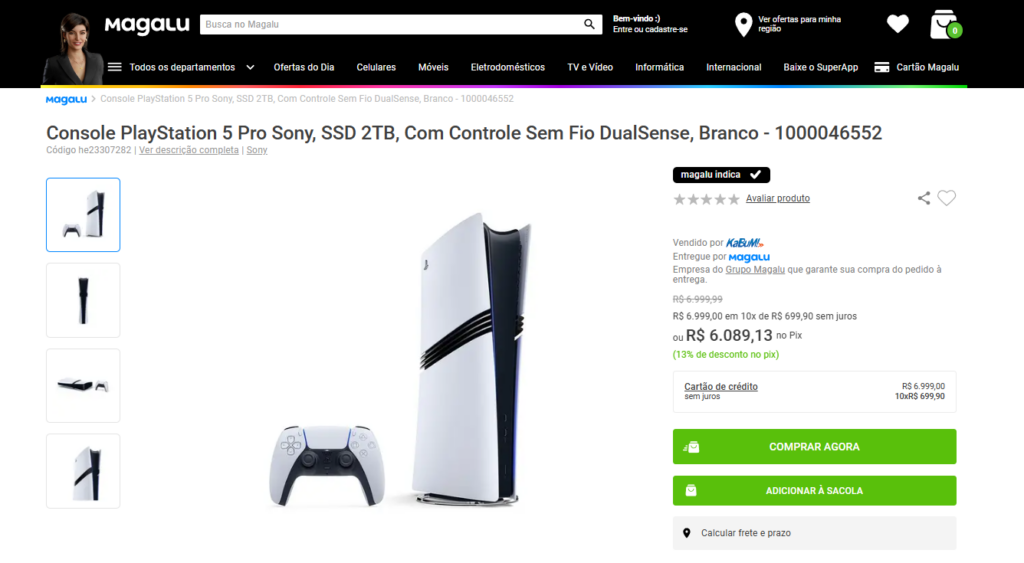1024x563 pixels.
Task: Click the share product icon
Action: pos(923,198)
